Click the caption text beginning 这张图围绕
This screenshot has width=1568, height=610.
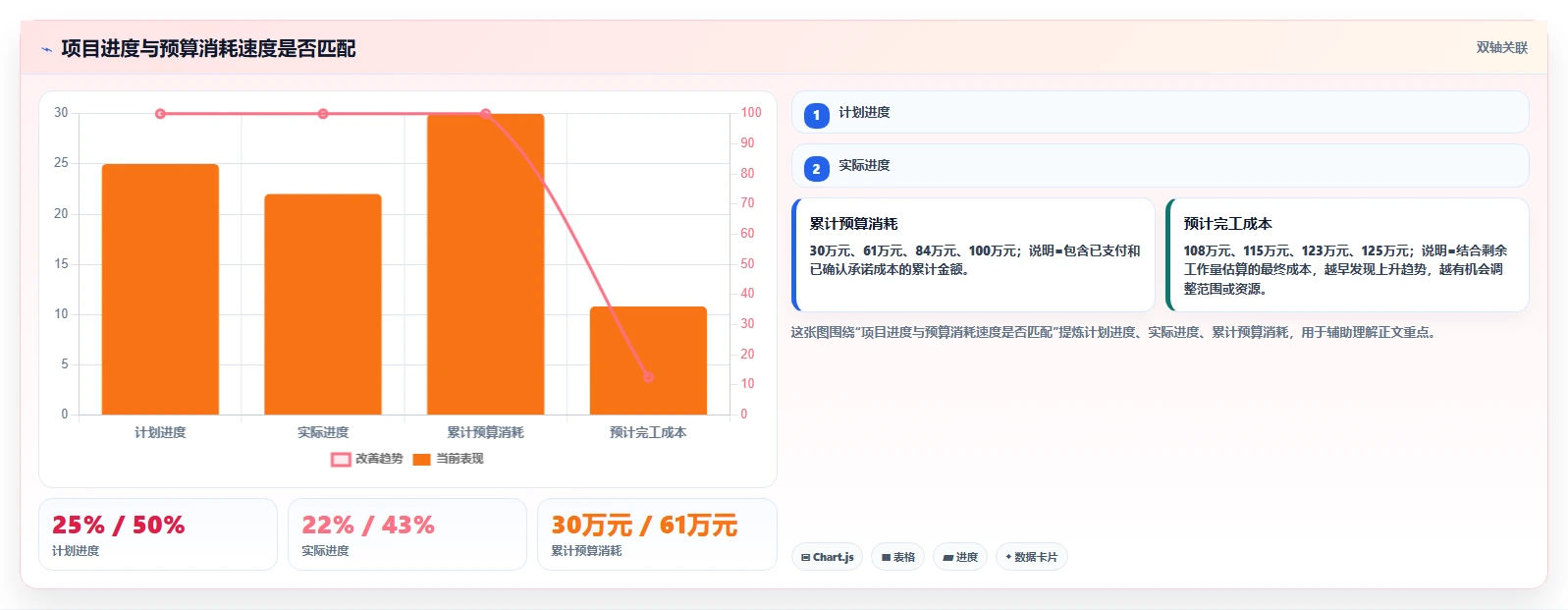point(1116,332)
